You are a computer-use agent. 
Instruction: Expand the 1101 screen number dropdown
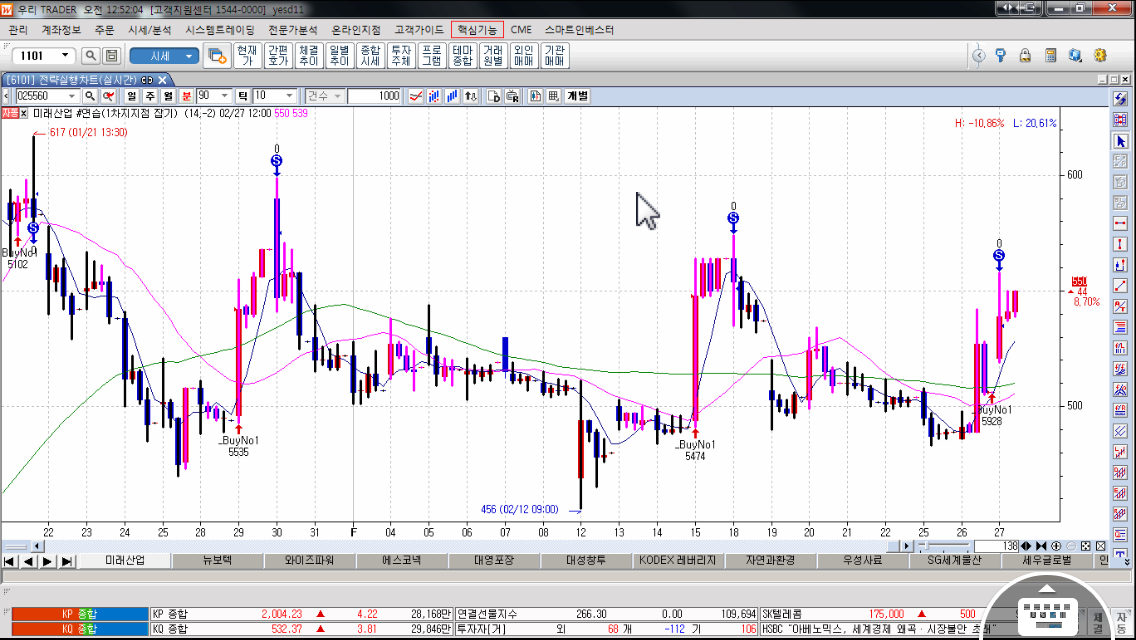(x=64, y=56)
